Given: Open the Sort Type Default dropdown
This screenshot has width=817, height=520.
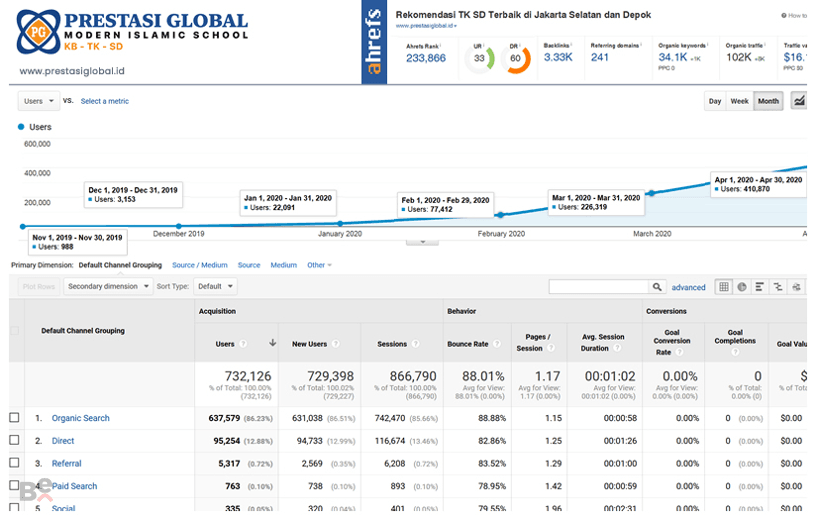Looking at the screenshot, I should (x=215, y=286).
